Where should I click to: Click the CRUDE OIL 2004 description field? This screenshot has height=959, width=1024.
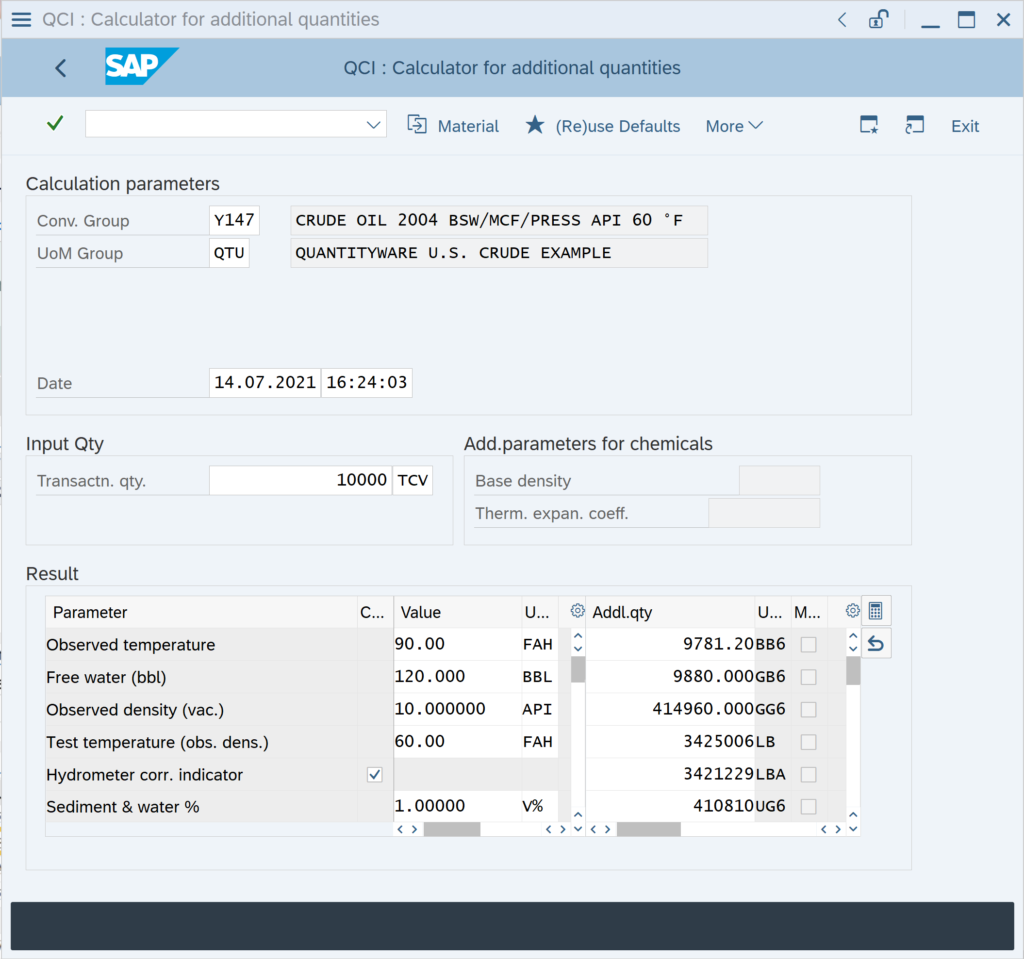point(499,220)
